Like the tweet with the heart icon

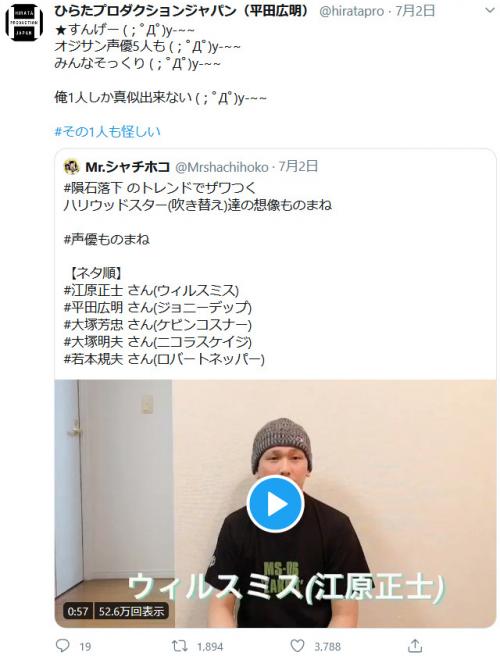point(297,646)
